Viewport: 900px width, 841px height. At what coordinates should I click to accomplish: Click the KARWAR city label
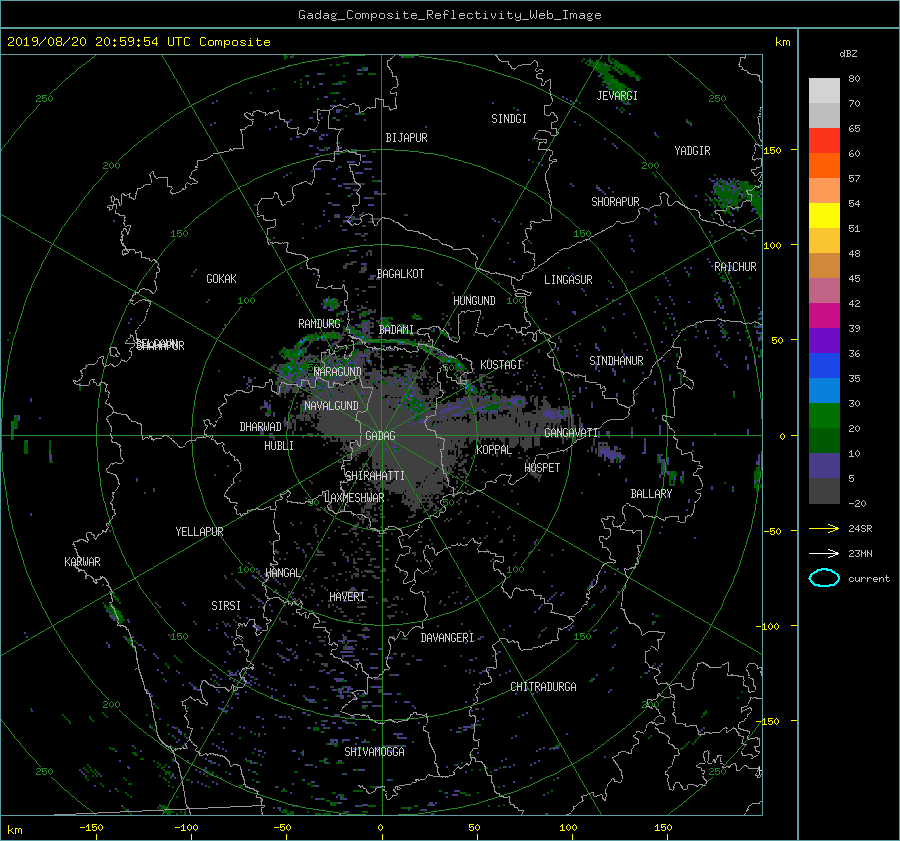(x=82, y=561)
